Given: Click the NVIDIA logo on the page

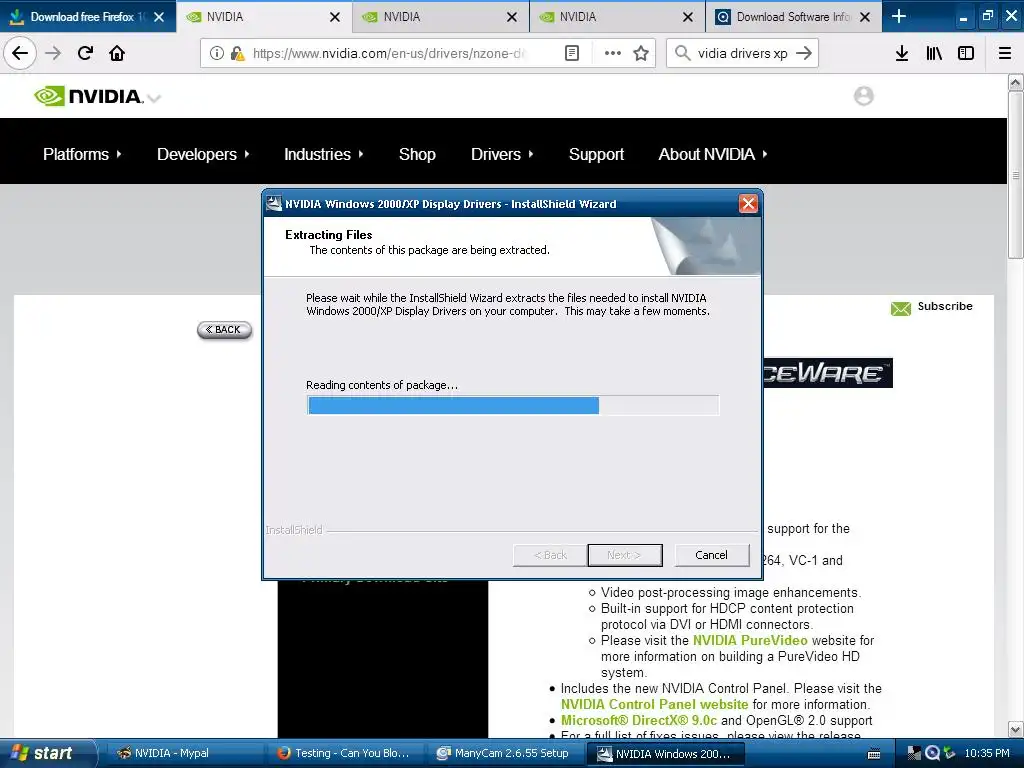Looking at the screenshot, I should tap(88, 96).
